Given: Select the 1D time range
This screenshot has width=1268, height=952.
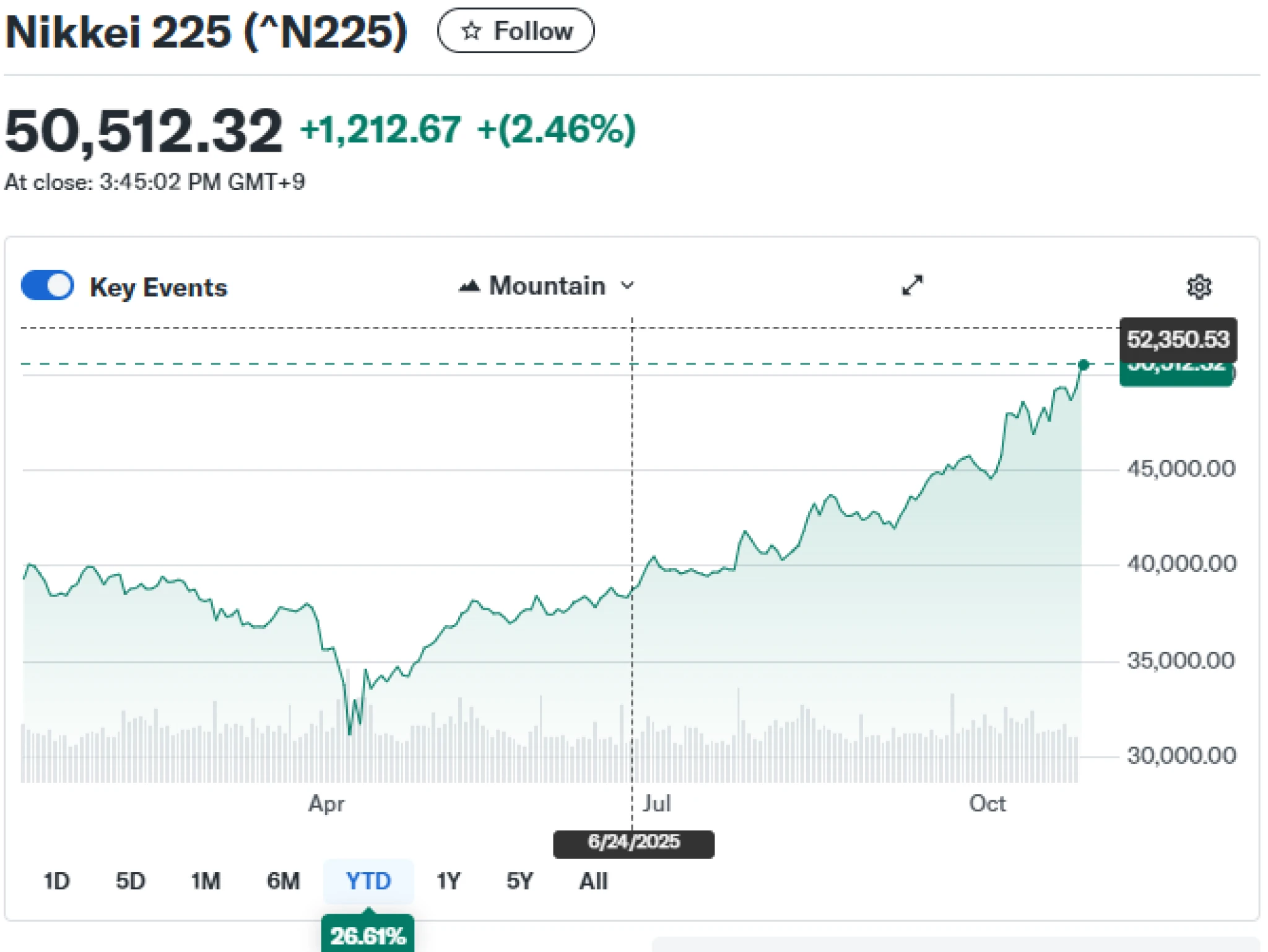Looking at the screenshot, I should tap(56, 881).
